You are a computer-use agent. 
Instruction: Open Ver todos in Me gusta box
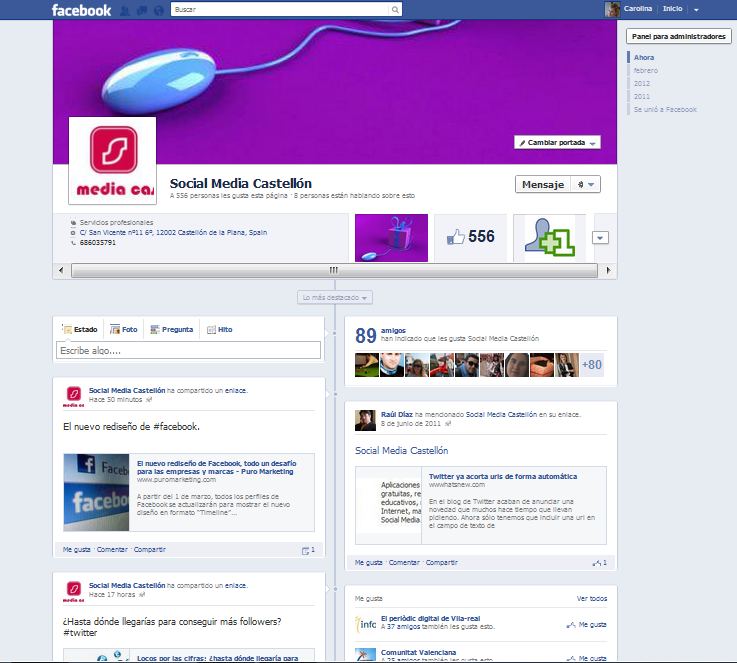coord(592,599)
